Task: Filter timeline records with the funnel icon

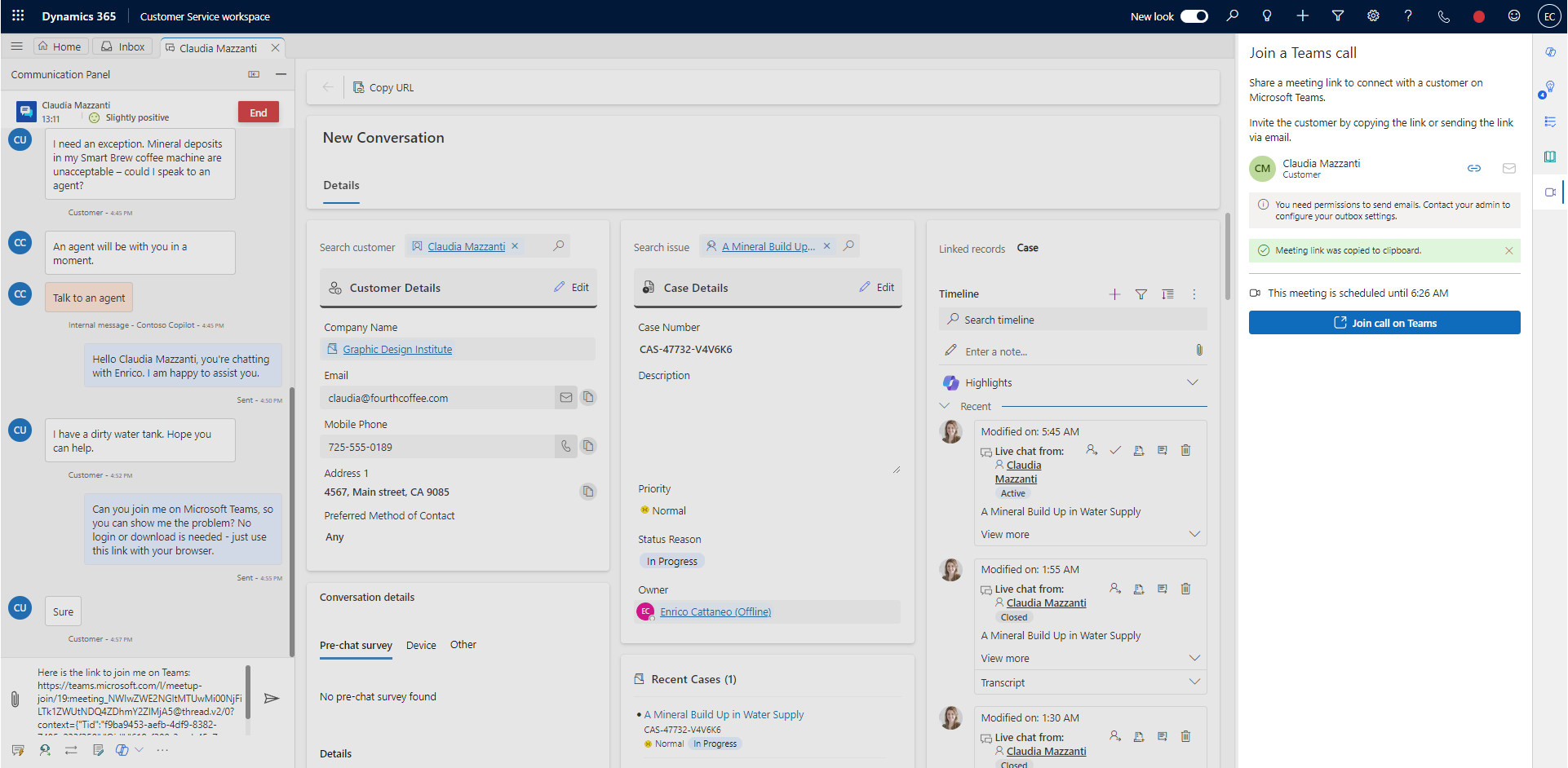Action: [x=1141, y=294]
